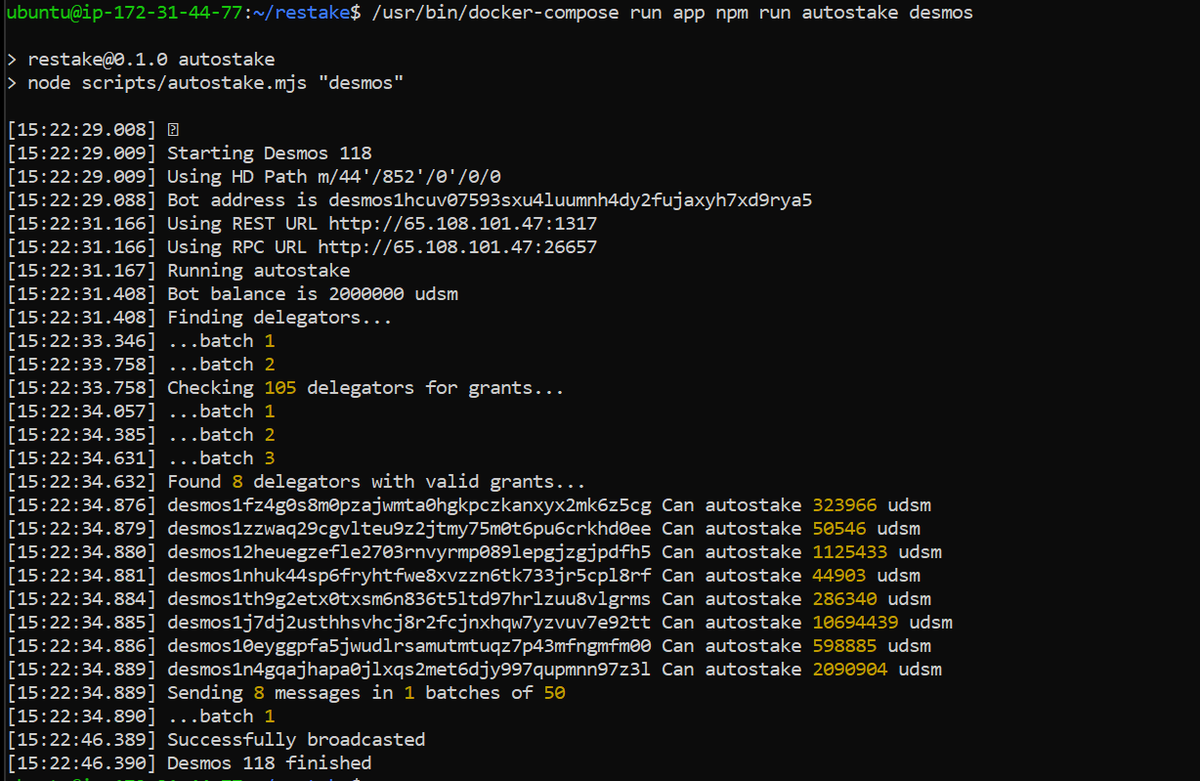Click 'node scripts/autostake.mjs "desmos"' line
Screen dimensions: 1200x781
[x=215, y=83]
